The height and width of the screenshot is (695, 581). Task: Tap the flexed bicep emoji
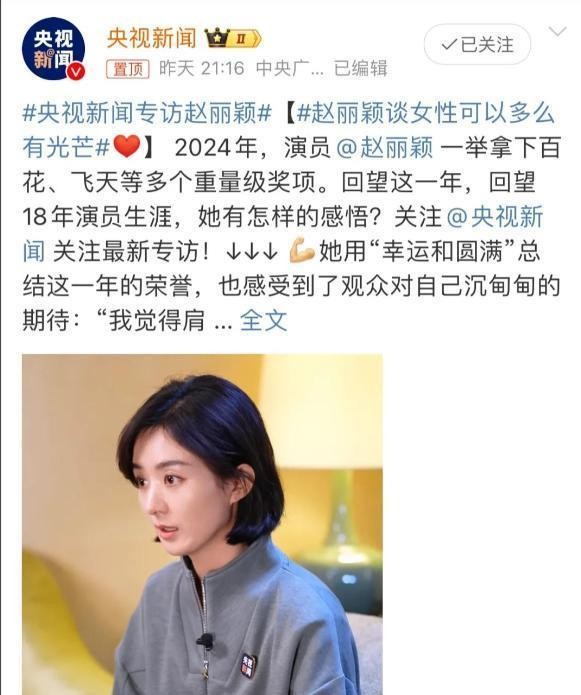[x=301, y=251]
